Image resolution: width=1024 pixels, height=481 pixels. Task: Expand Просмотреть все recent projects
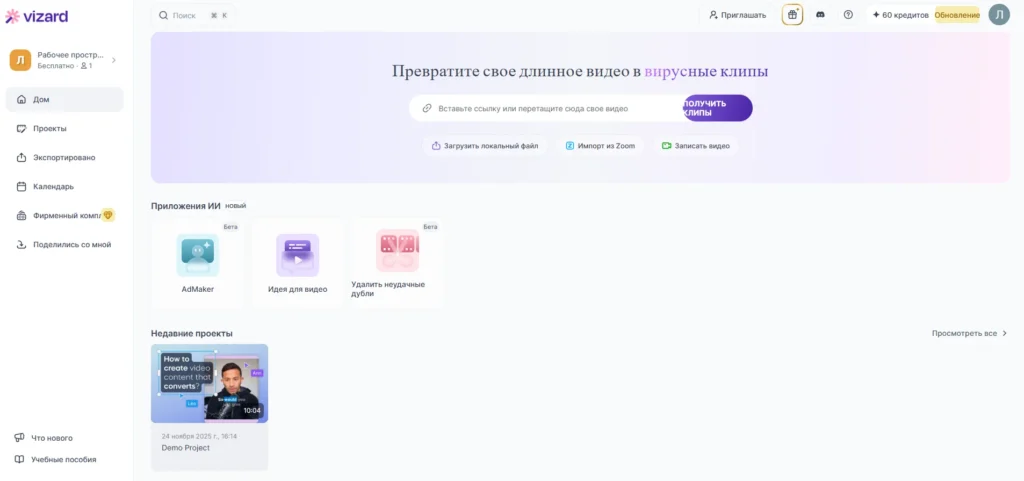coord(970,334)
